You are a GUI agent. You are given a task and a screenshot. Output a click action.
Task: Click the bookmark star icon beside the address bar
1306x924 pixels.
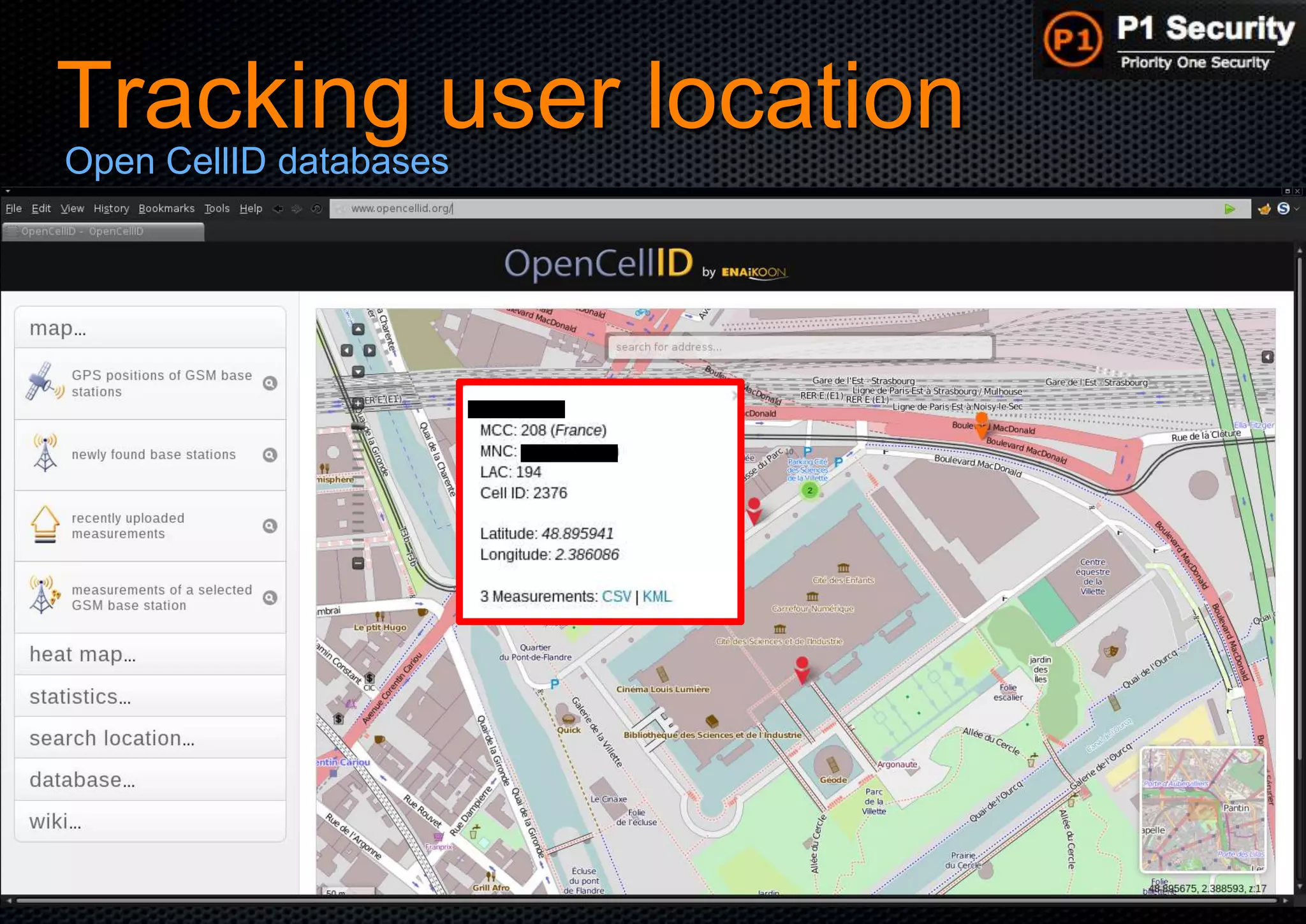point(1264,209)
